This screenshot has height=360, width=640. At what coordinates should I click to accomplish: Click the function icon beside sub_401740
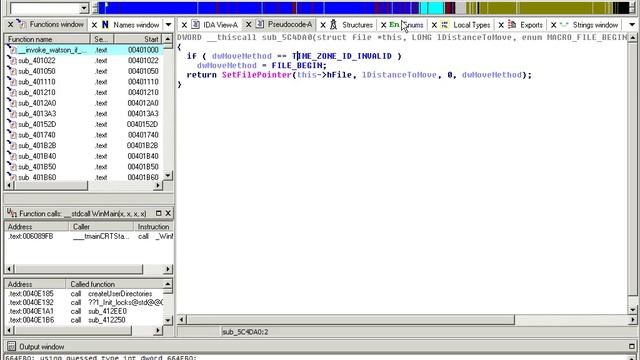[x=12, y=134]
